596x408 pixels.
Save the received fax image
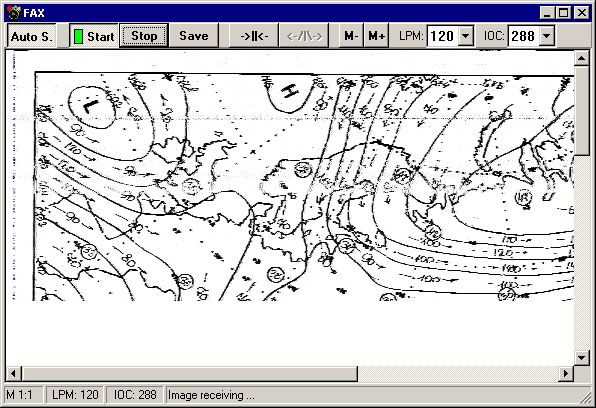[x=194, y=36]
